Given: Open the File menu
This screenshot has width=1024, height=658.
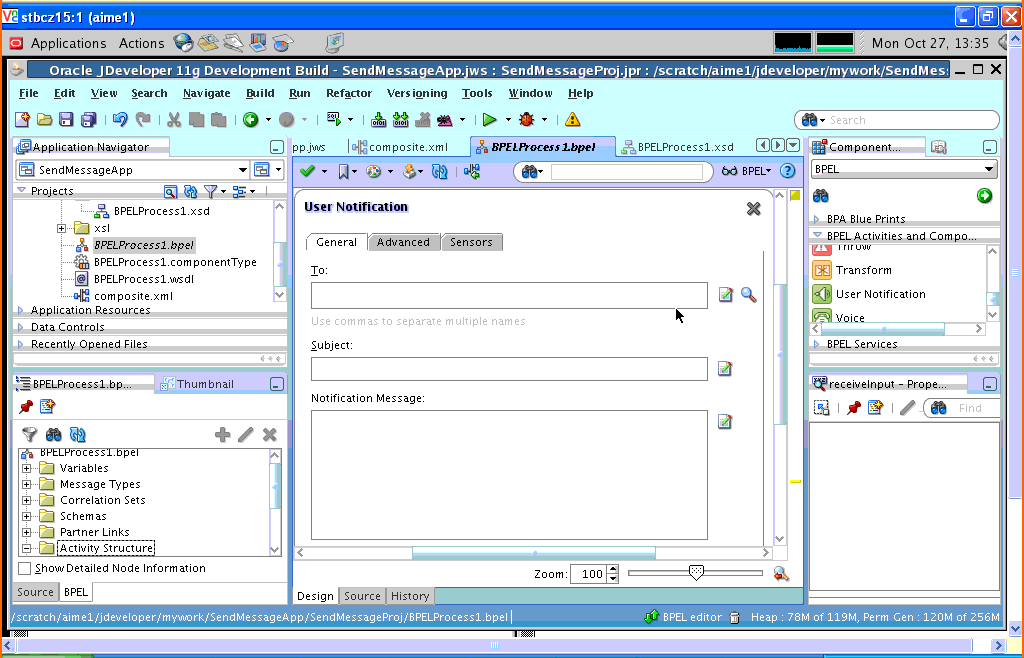Looking at the screenshot, I should pyautogui.click(x=29, y=93).
